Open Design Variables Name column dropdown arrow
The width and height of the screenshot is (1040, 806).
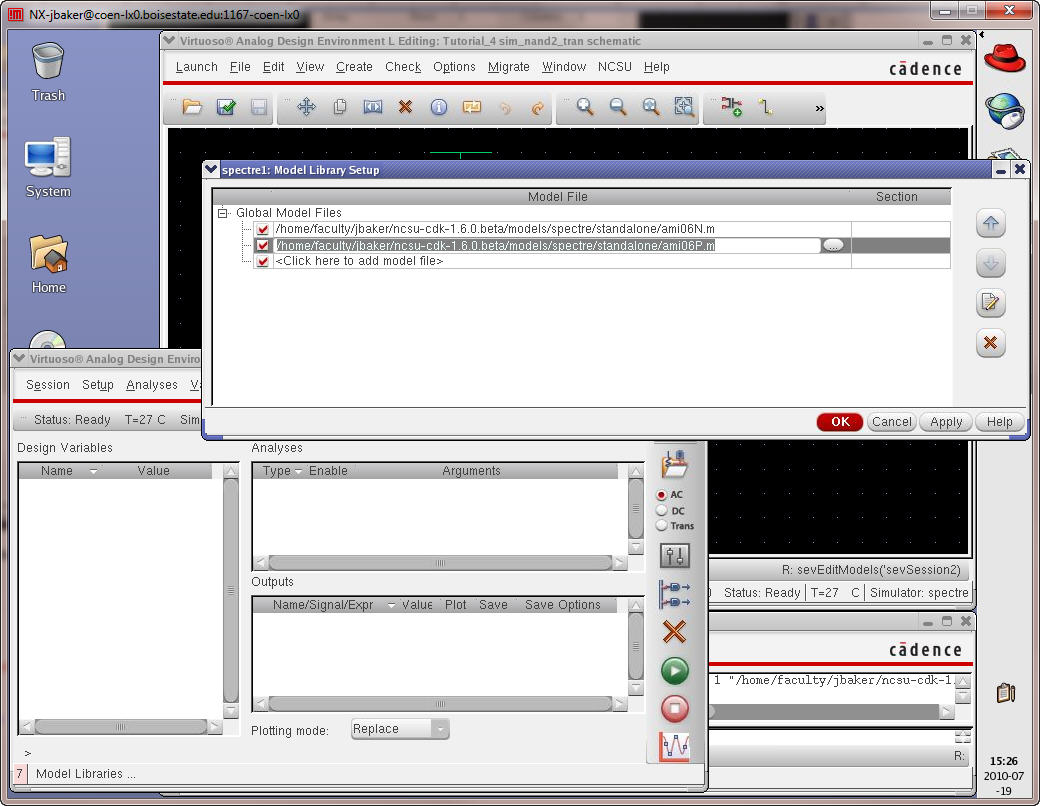coord(93,471)
